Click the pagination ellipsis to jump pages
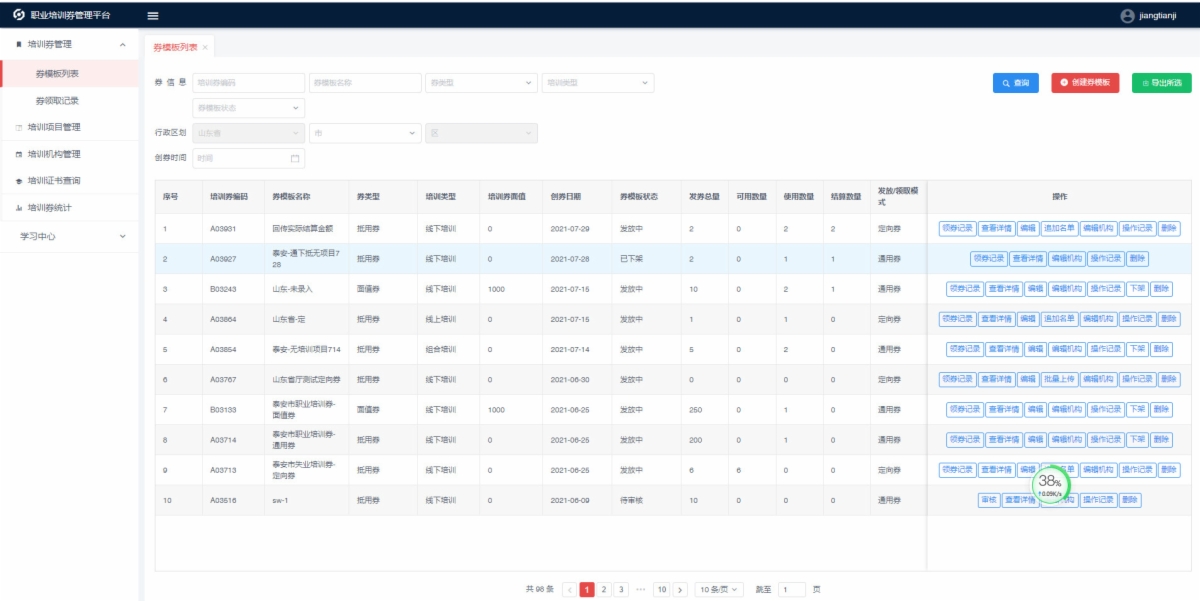The width and height of the screenshot is (1200, 601). coord(640,590)
